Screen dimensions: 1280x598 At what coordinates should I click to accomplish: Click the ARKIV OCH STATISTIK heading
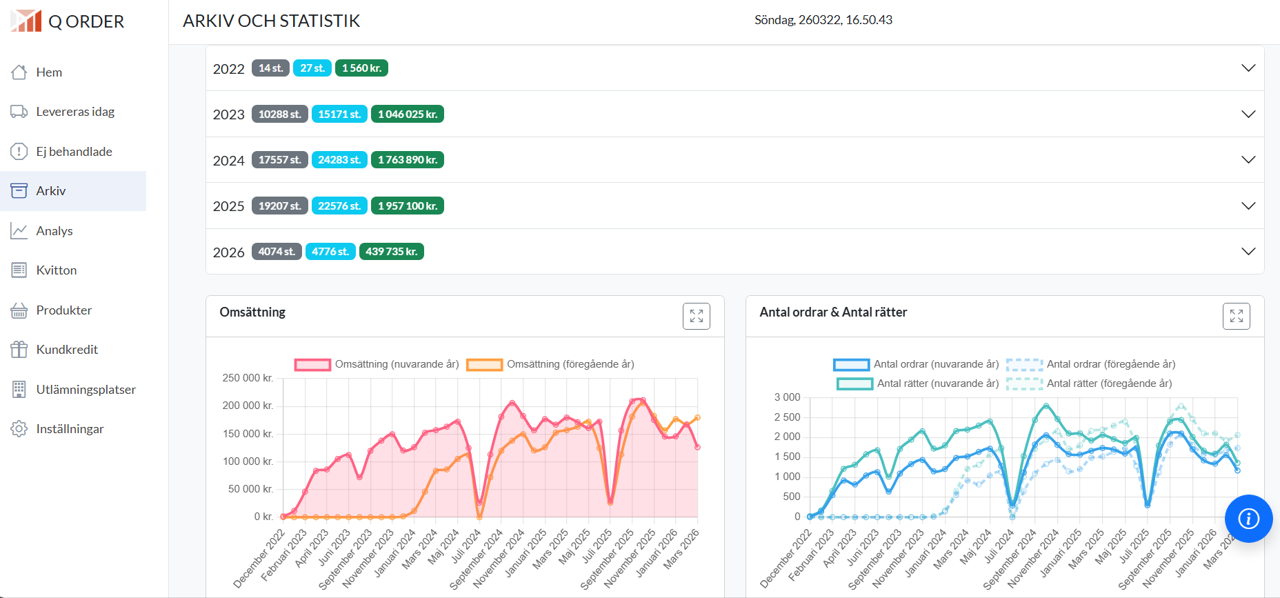(x=272, y=21)
